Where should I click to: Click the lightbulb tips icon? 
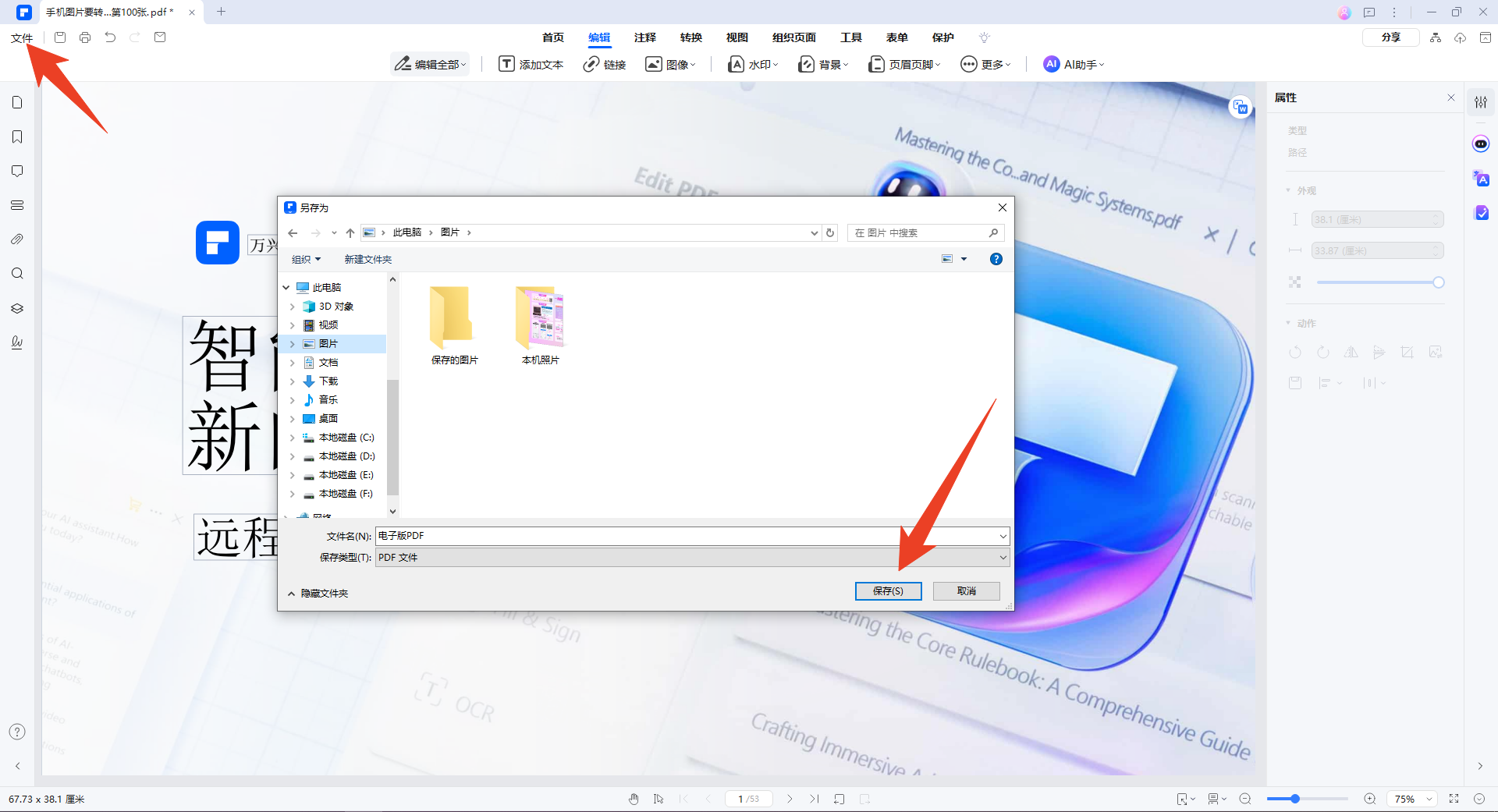click(985, 37)
